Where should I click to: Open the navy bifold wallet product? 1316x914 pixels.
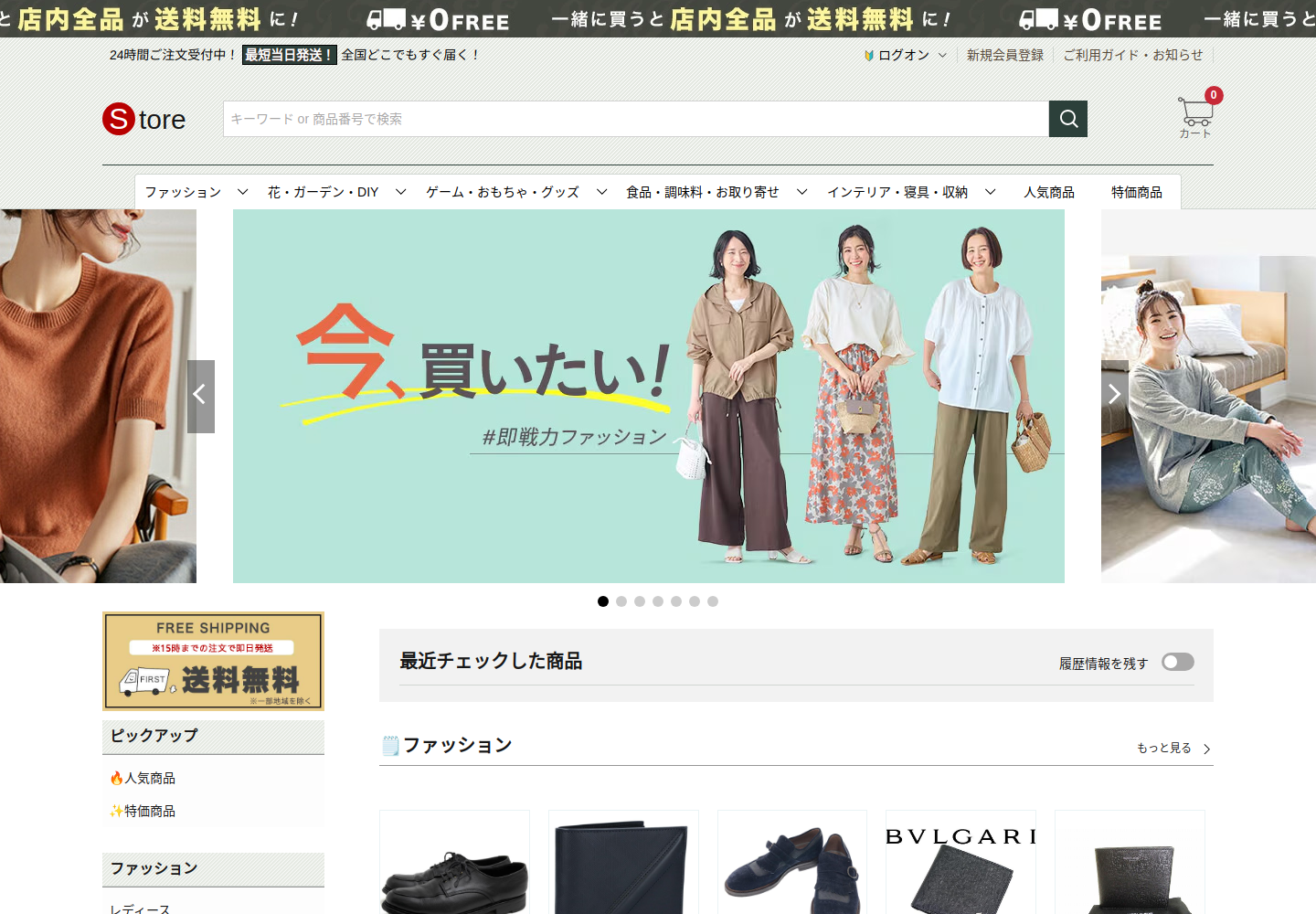623,862
